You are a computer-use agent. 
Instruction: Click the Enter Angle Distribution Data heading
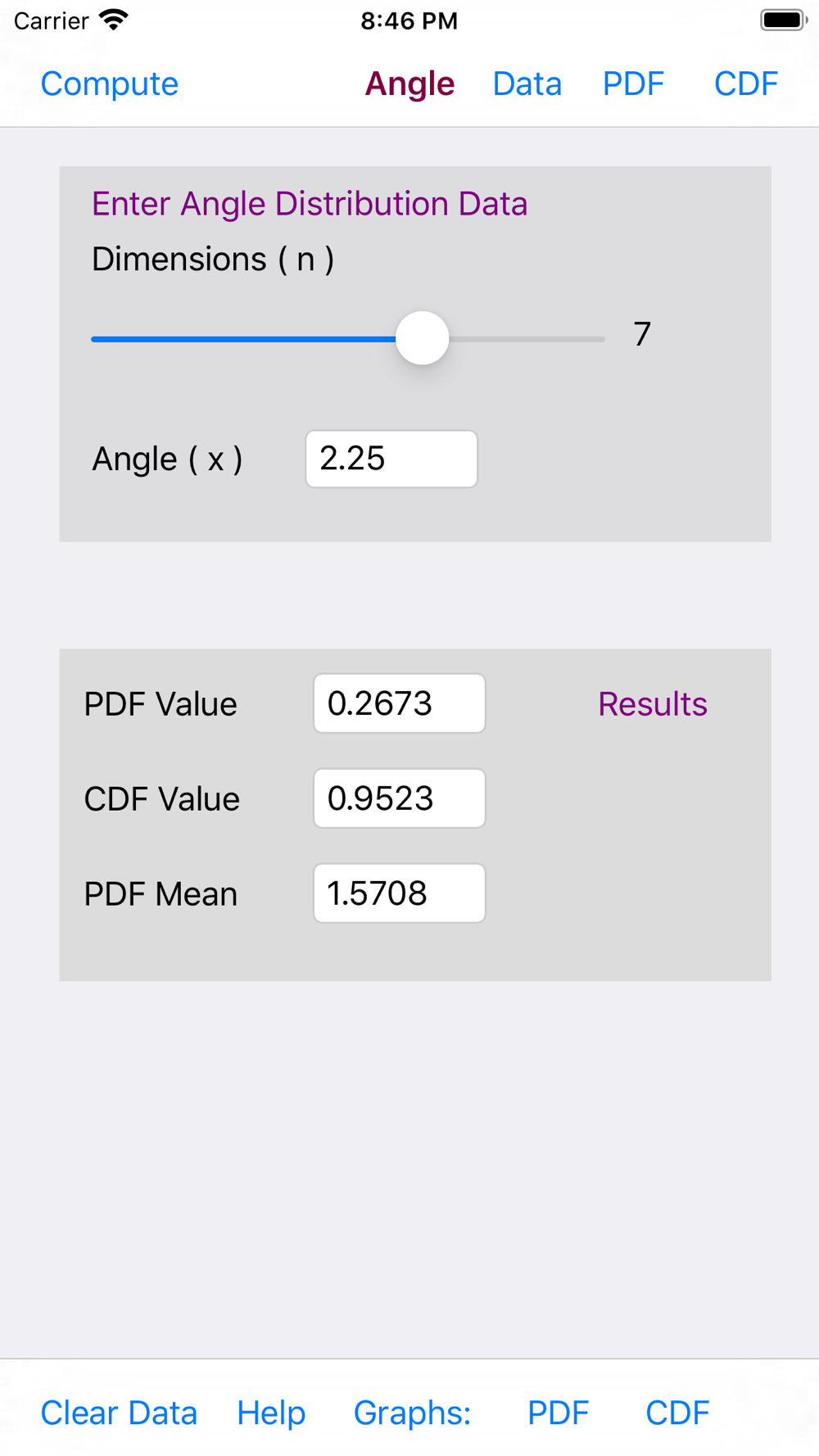(310, 204)
